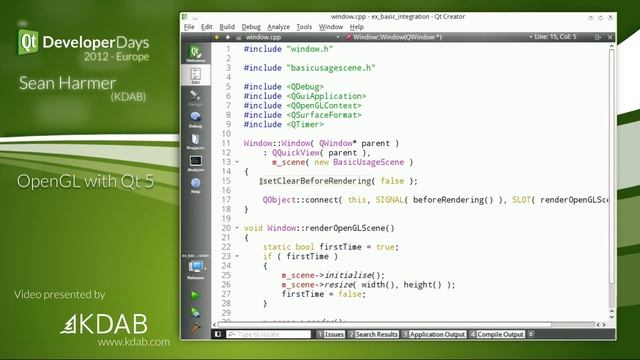Go forward with the navigation arrow

(228, 37)
